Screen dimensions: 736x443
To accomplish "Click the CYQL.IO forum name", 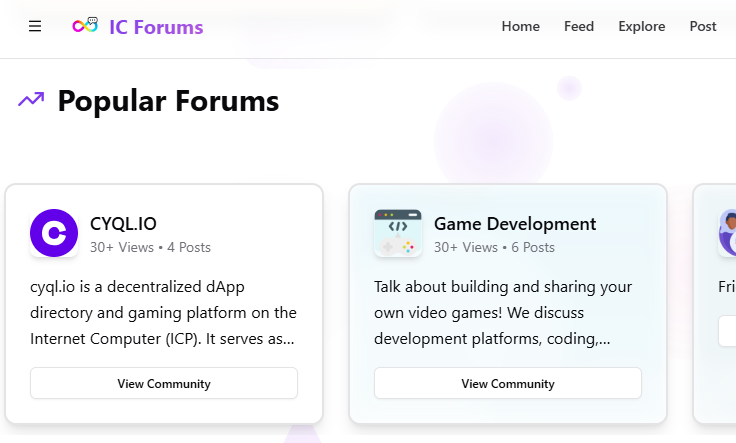I will click(x=123, y=224).
